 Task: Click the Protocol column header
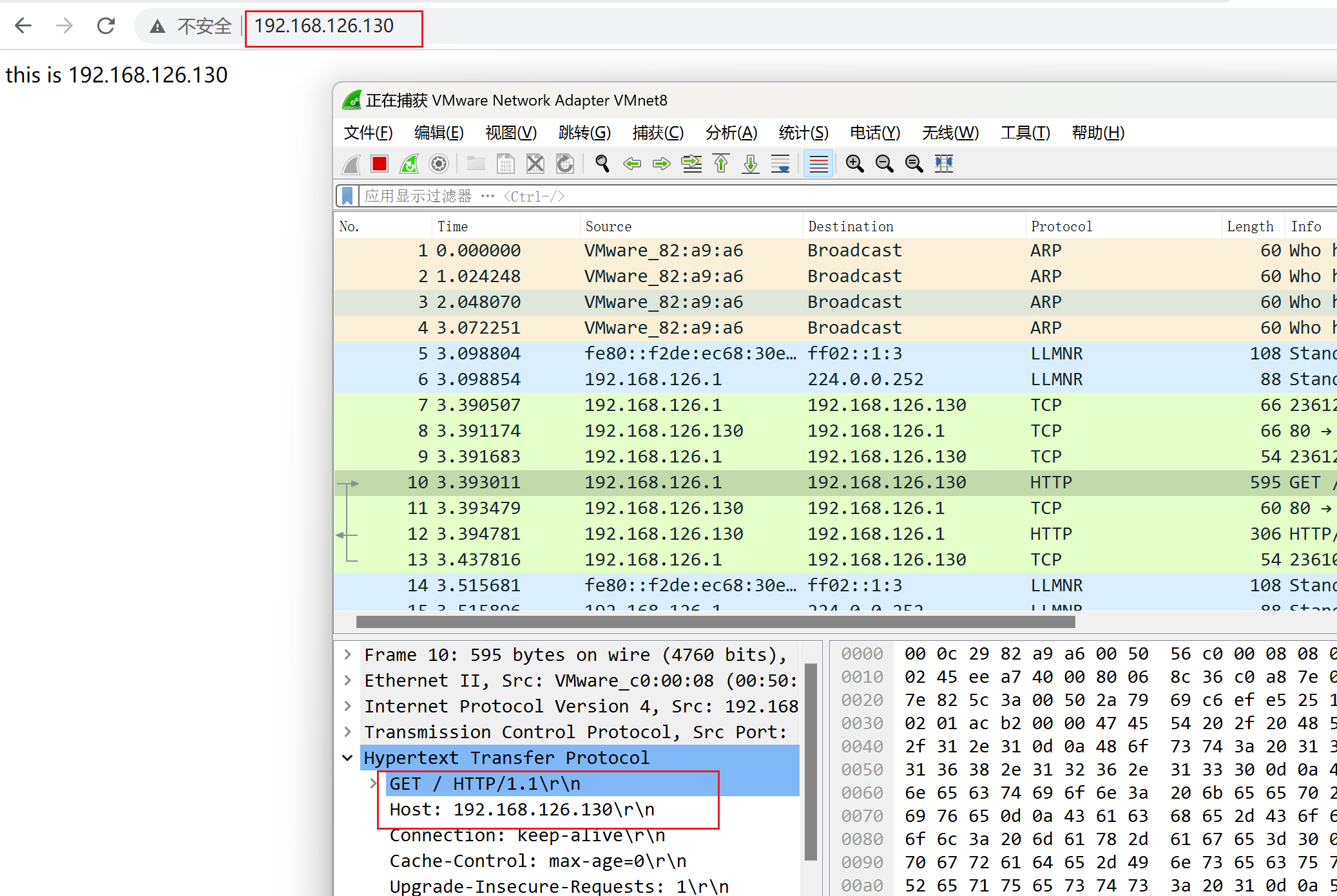1061,227
